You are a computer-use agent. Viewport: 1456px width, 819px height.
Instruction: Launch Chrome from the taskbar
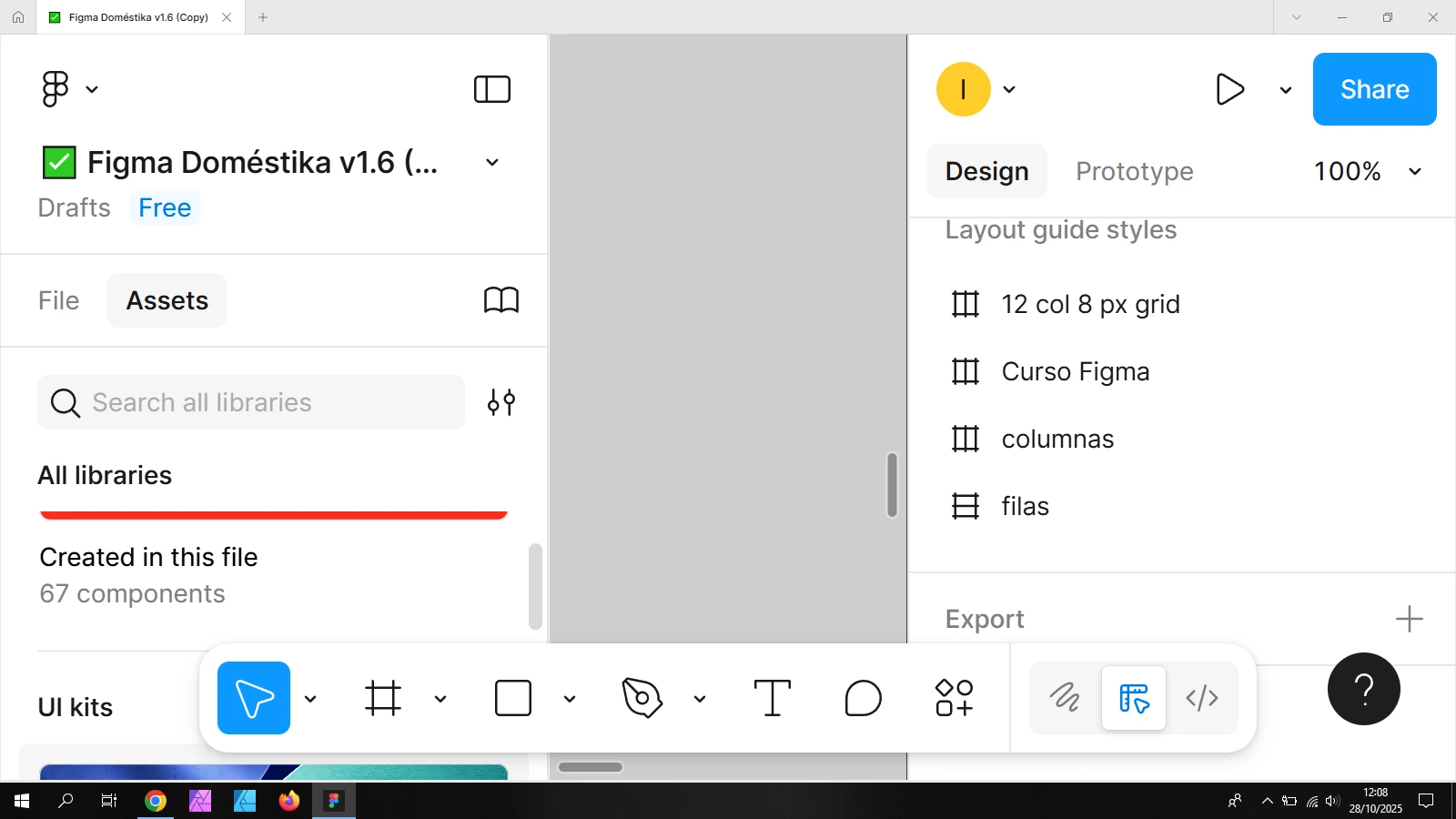pyautogui.click(x=156, y=801)
